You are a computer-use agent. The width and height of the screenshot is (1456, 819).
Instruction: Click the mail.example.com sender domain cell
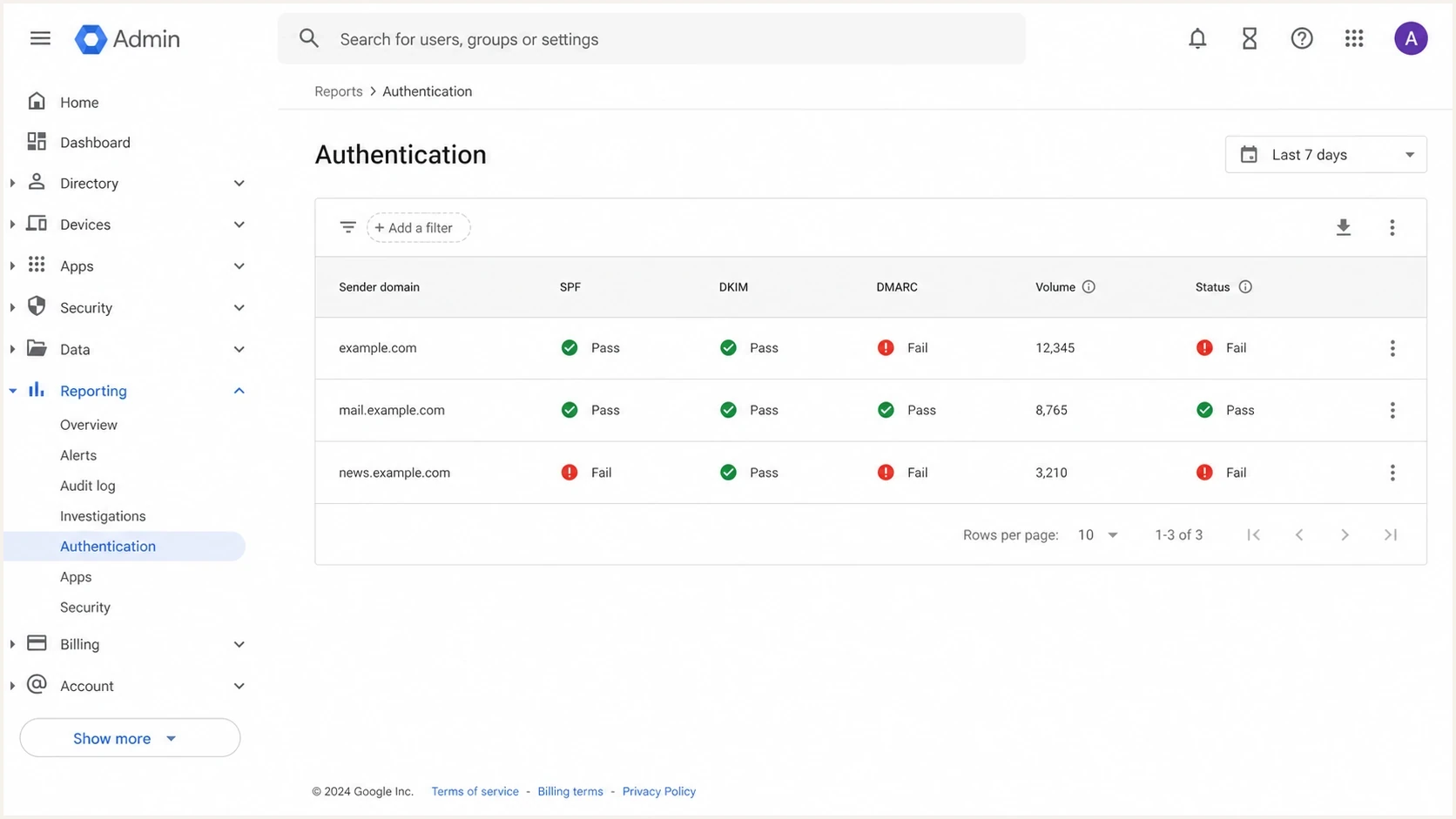(x=392, y=410)
